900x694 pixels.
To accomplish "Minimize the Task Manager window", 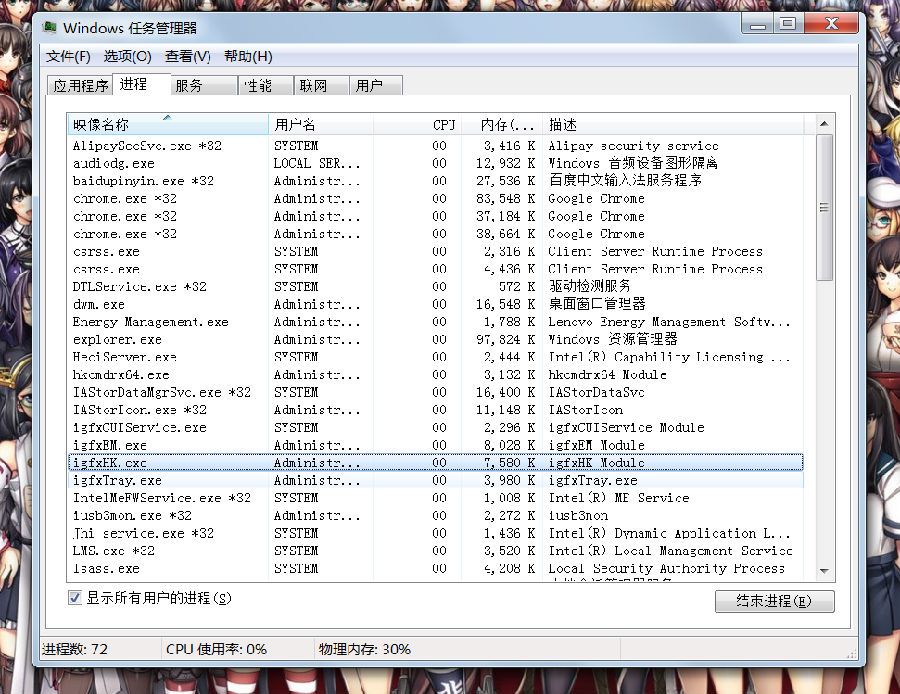I will 758,24.
